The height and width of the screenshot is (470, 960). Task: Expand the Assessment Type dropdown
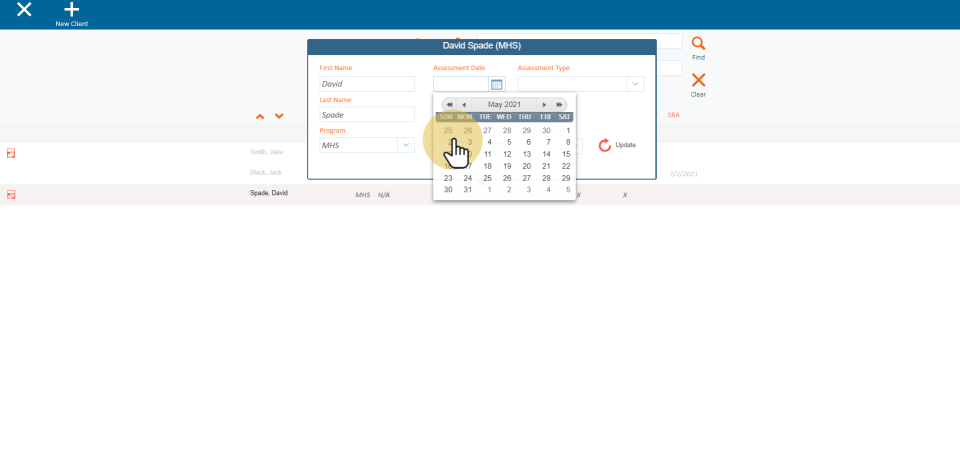click(635, 84)
